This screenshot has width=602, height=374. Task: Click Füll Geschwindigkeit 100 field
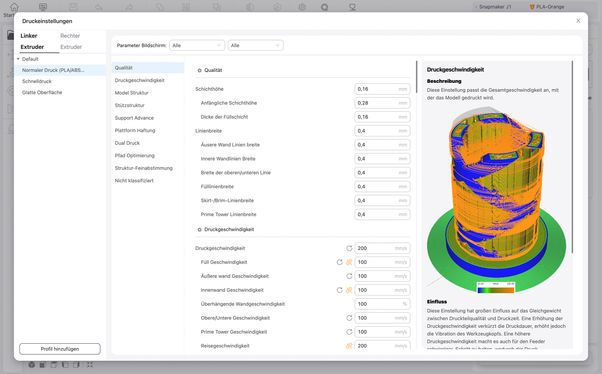(x=382, y=262)
